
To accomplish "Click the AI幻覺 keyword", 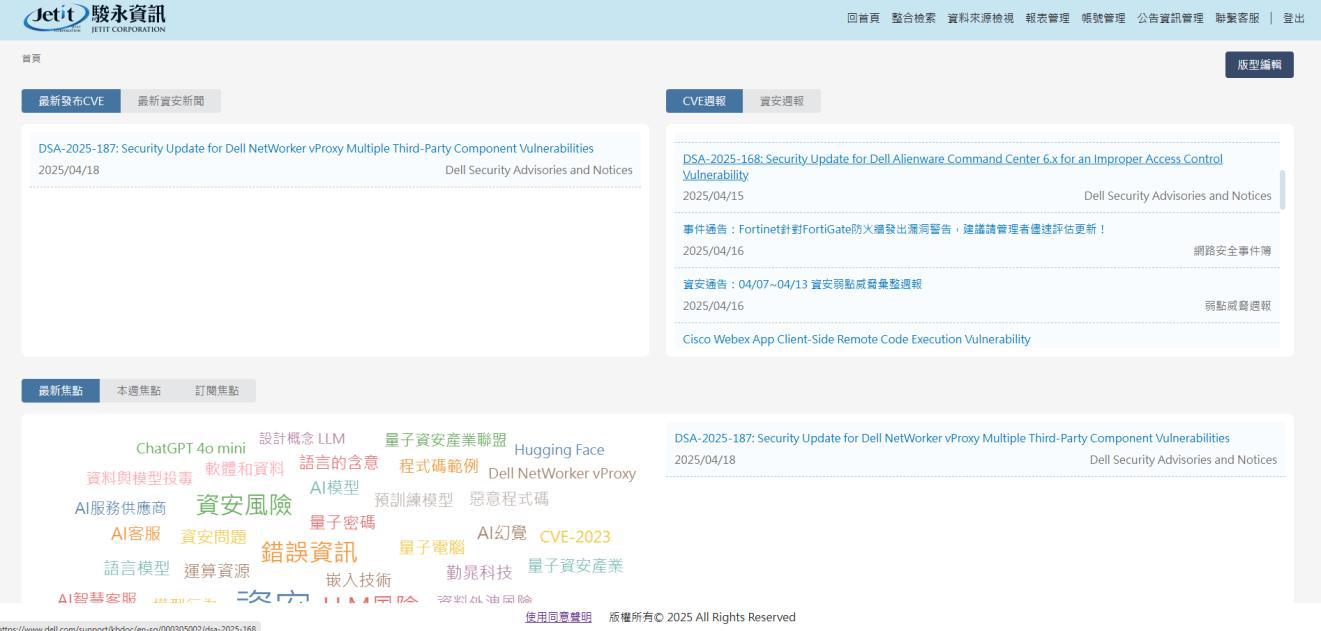I will click(x=502, y=533).
